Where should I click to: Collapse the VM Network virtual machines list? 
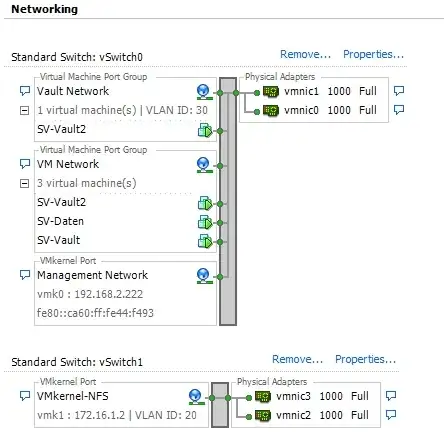pyautogui.click(x=24, y=183)
